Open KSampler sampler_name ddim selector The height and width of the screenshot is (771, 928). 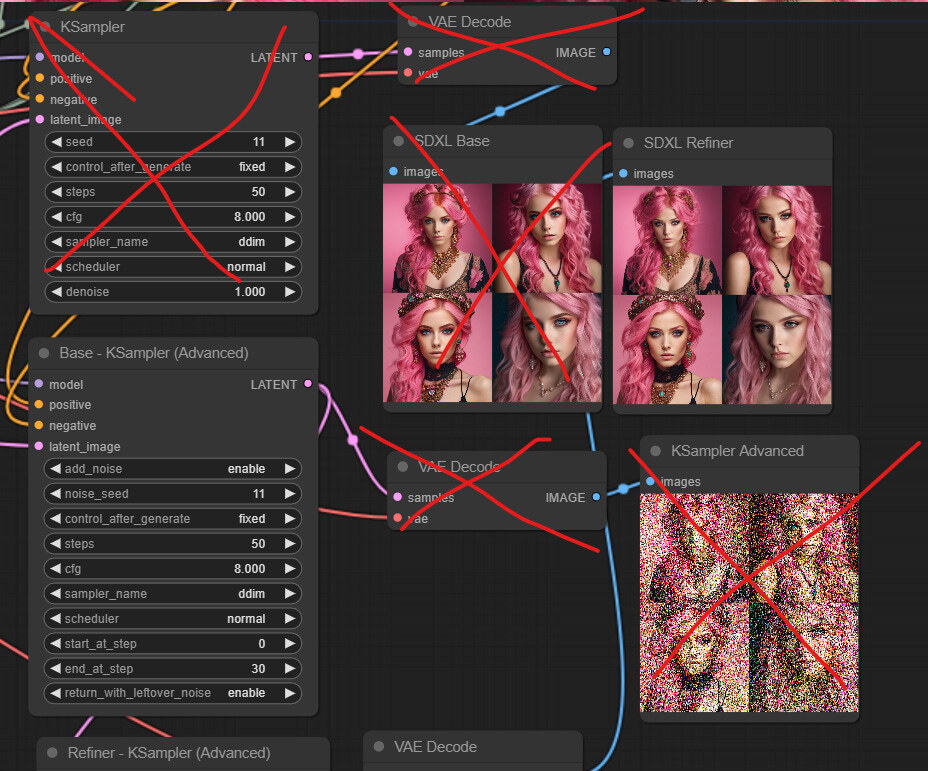click(x=173, y=242)
